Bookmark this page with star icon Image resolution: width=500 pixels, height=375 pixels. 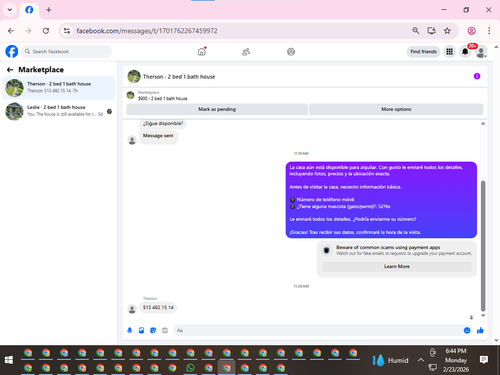click(x=447, y=31)
